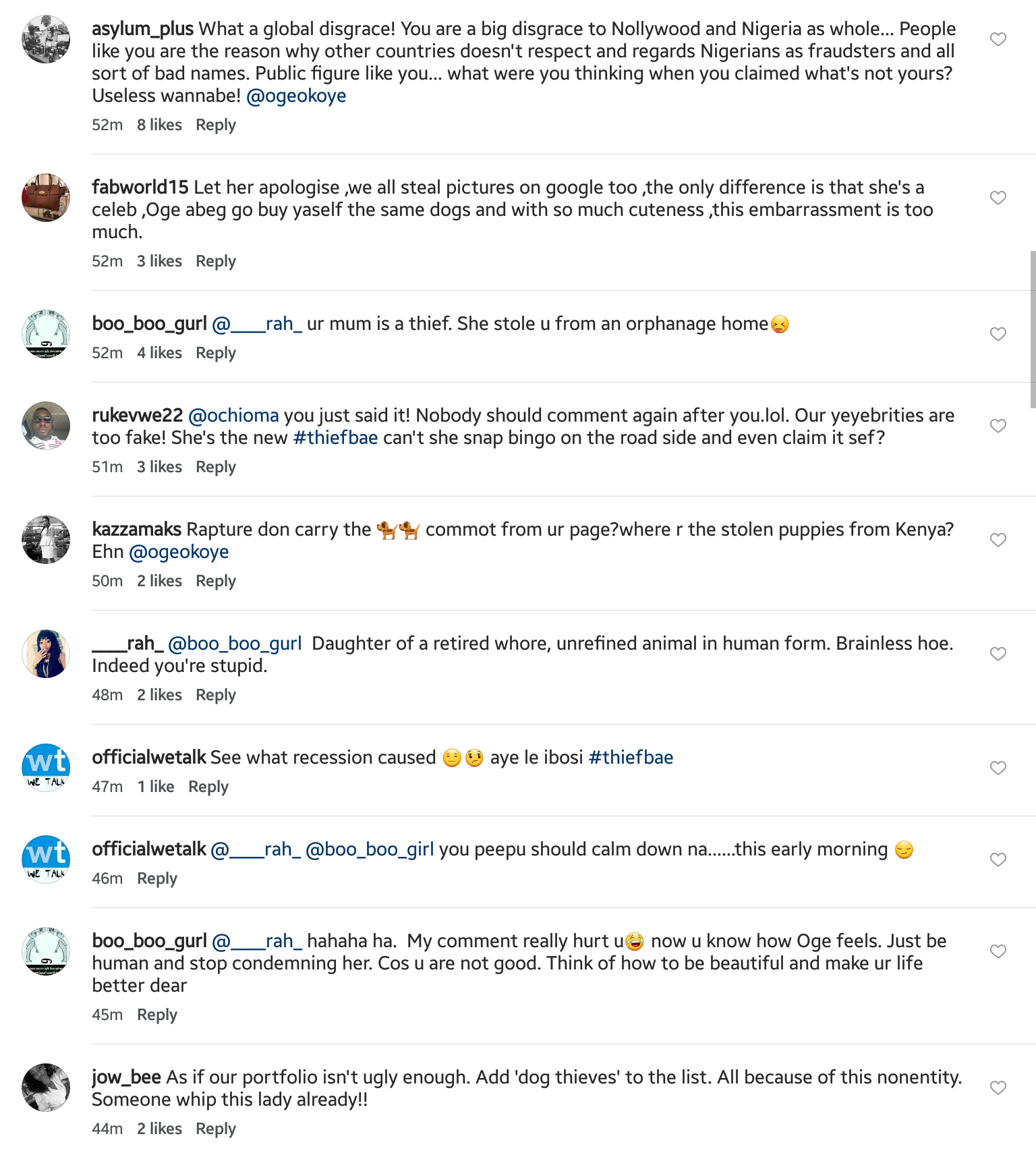This screenshot has width=1036, height=1155.
Task: Tap heart on jow_bee's comment
Action: click(x=998, y=1088)
